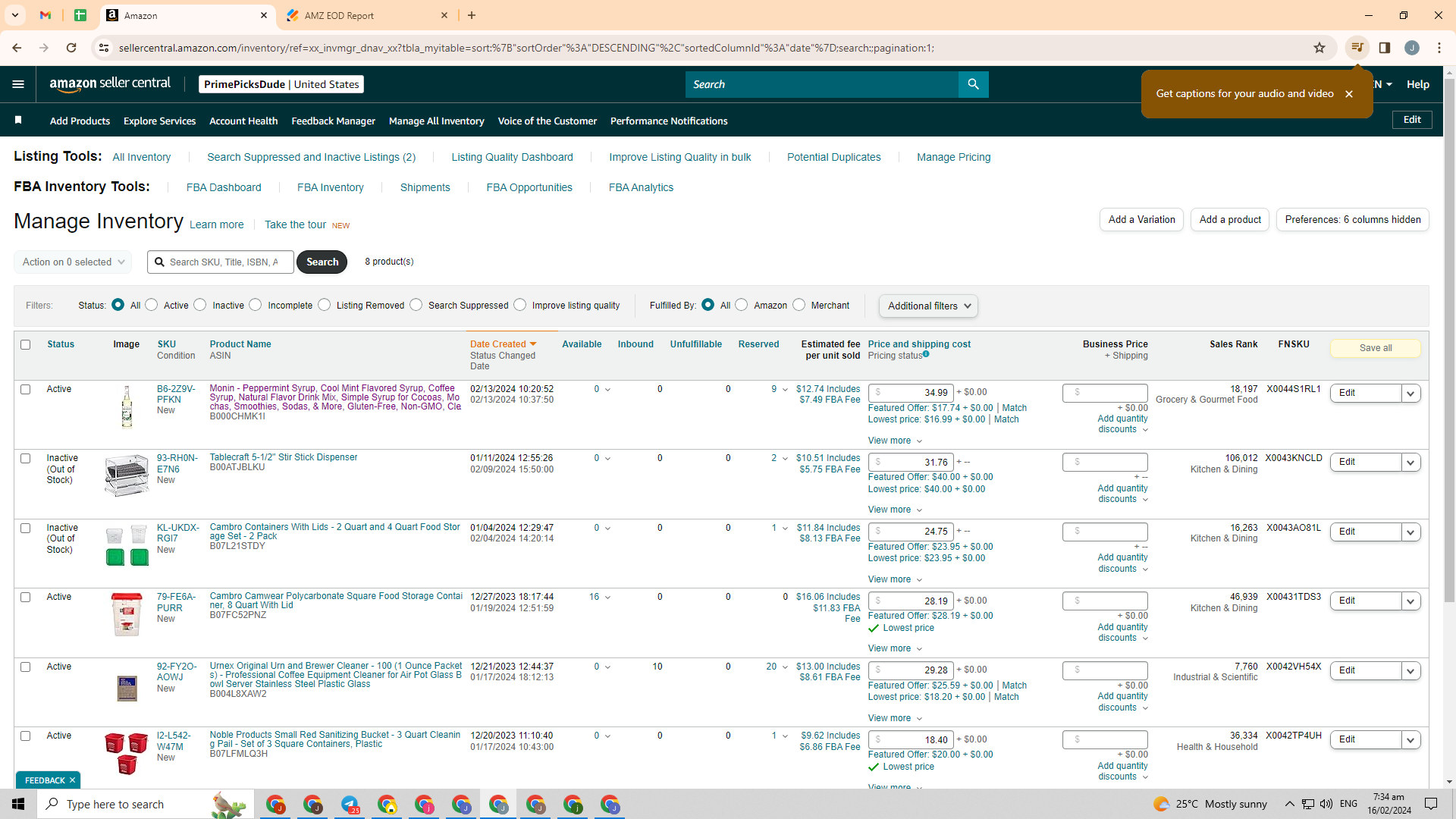1456x819 pixels.
Task: Click the Amazon Seller Central logo
Action: 110,84
